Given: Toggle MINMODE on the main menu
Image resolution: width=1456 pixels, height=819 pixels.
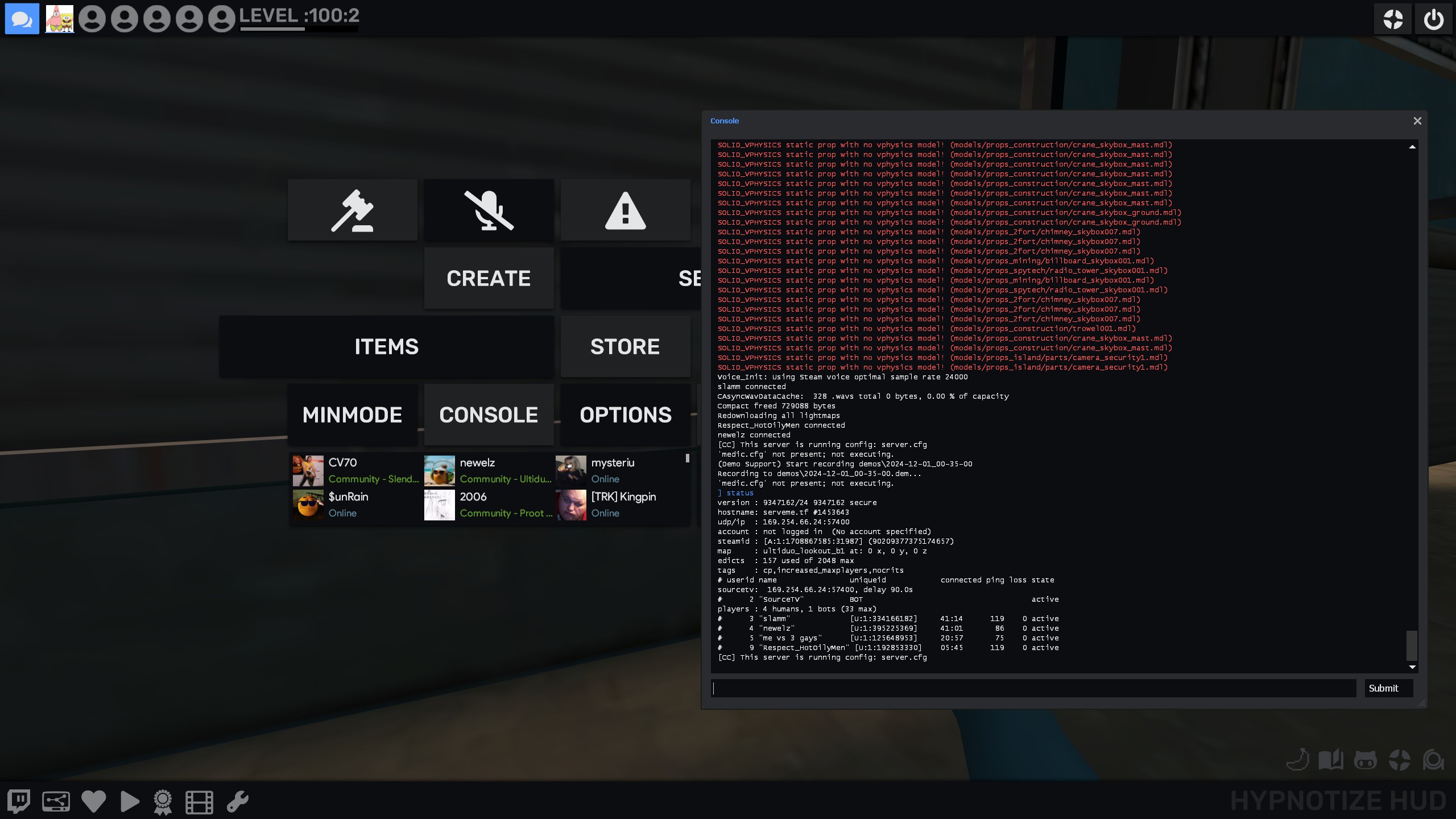Looking at the screenshot, I should point(352,415).
